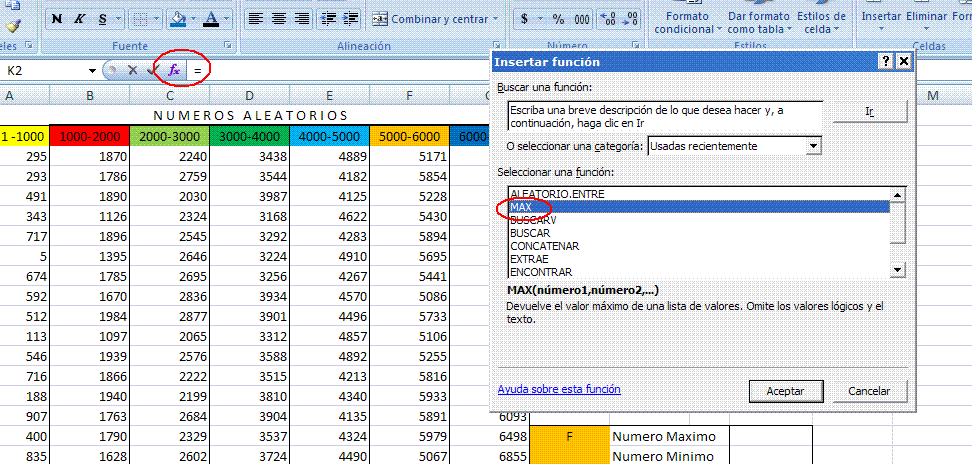Click the Format Painter brush icon
This screenshot has width=972, height=464.
click(12, 27)
